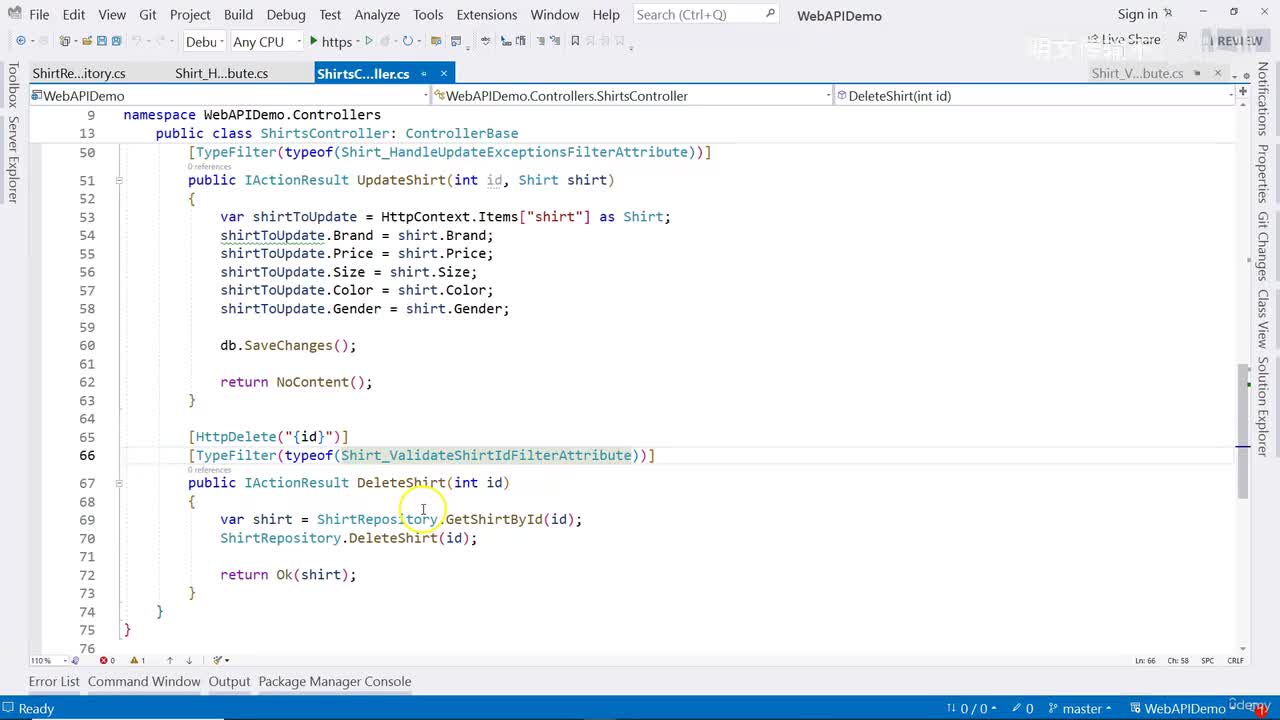This screenshot has height=720, width=1280.
Task: Open the Any CPU platform dropdown
Action: click(x=266, y=41)
